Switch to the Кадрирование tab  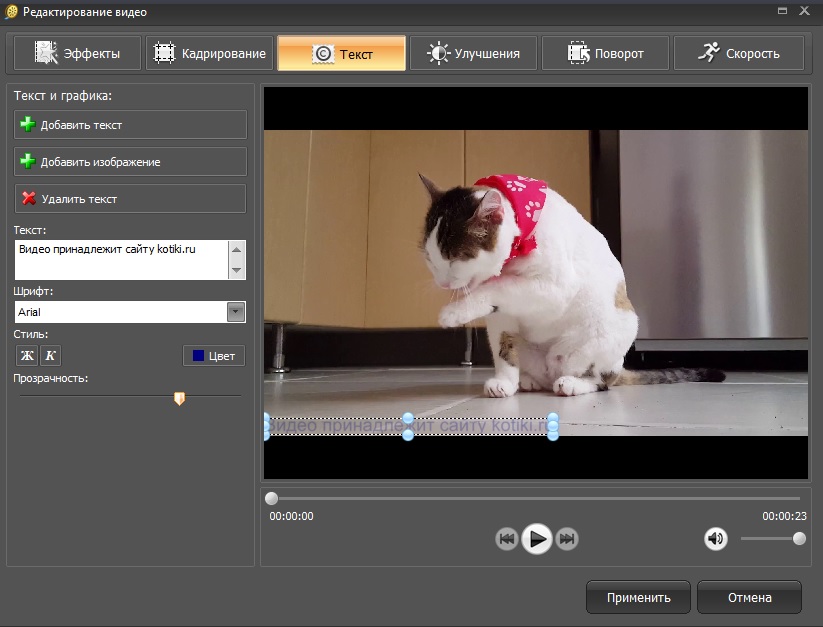[x=209, y=53]
